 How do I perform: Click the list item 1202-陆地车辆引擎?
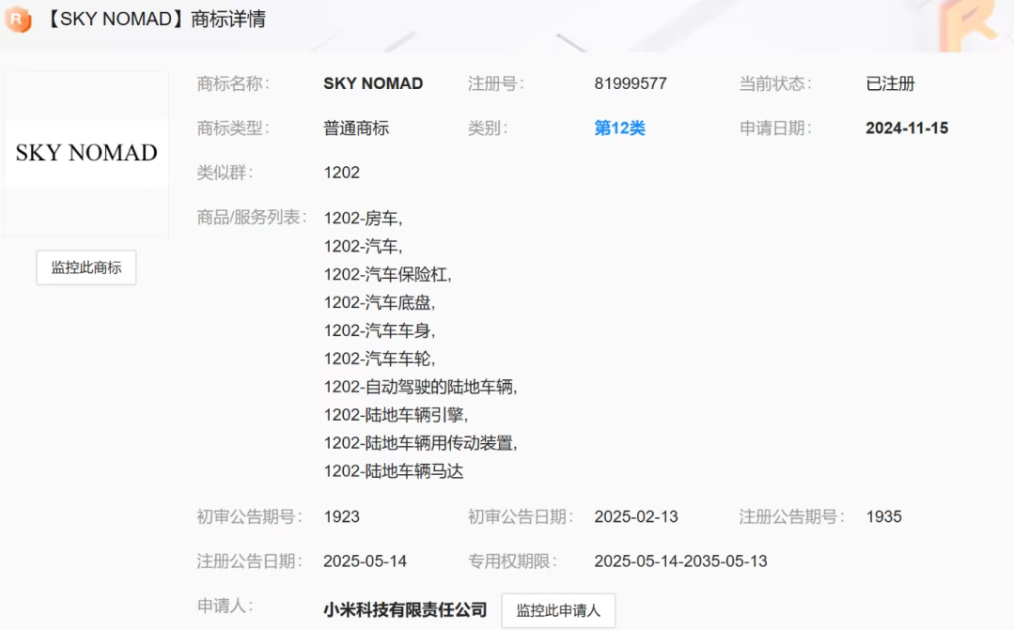pos(396,415)
